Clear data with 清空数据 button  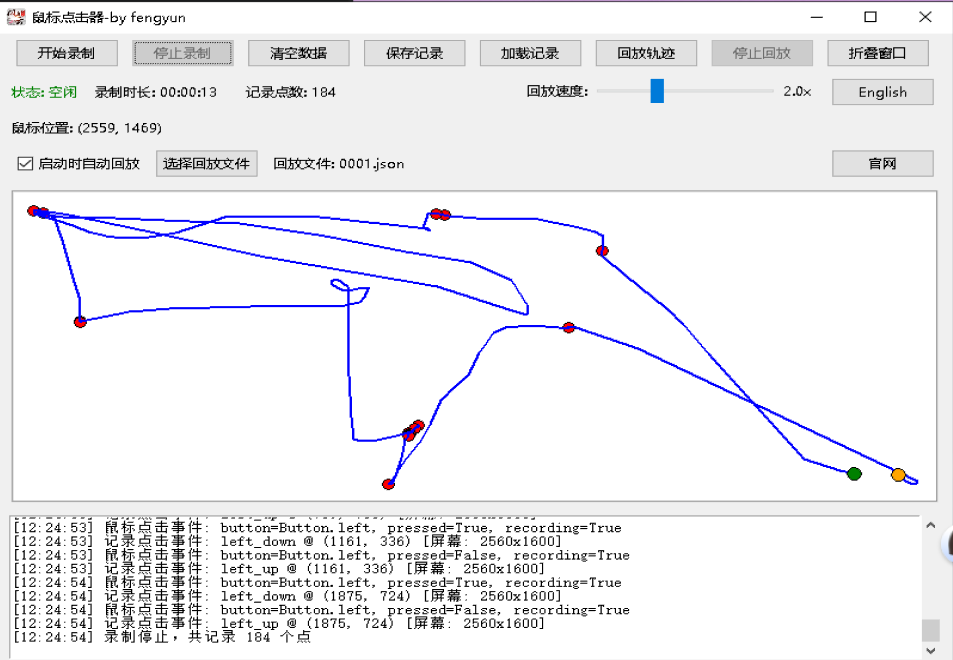[x=298, y=53]
